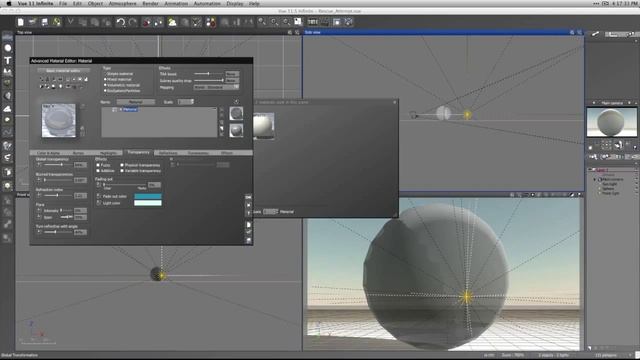Screen dimensions: 640x360
Task: Click Basic material editor button
Action: pyautogui.click(x=63, y=71)
